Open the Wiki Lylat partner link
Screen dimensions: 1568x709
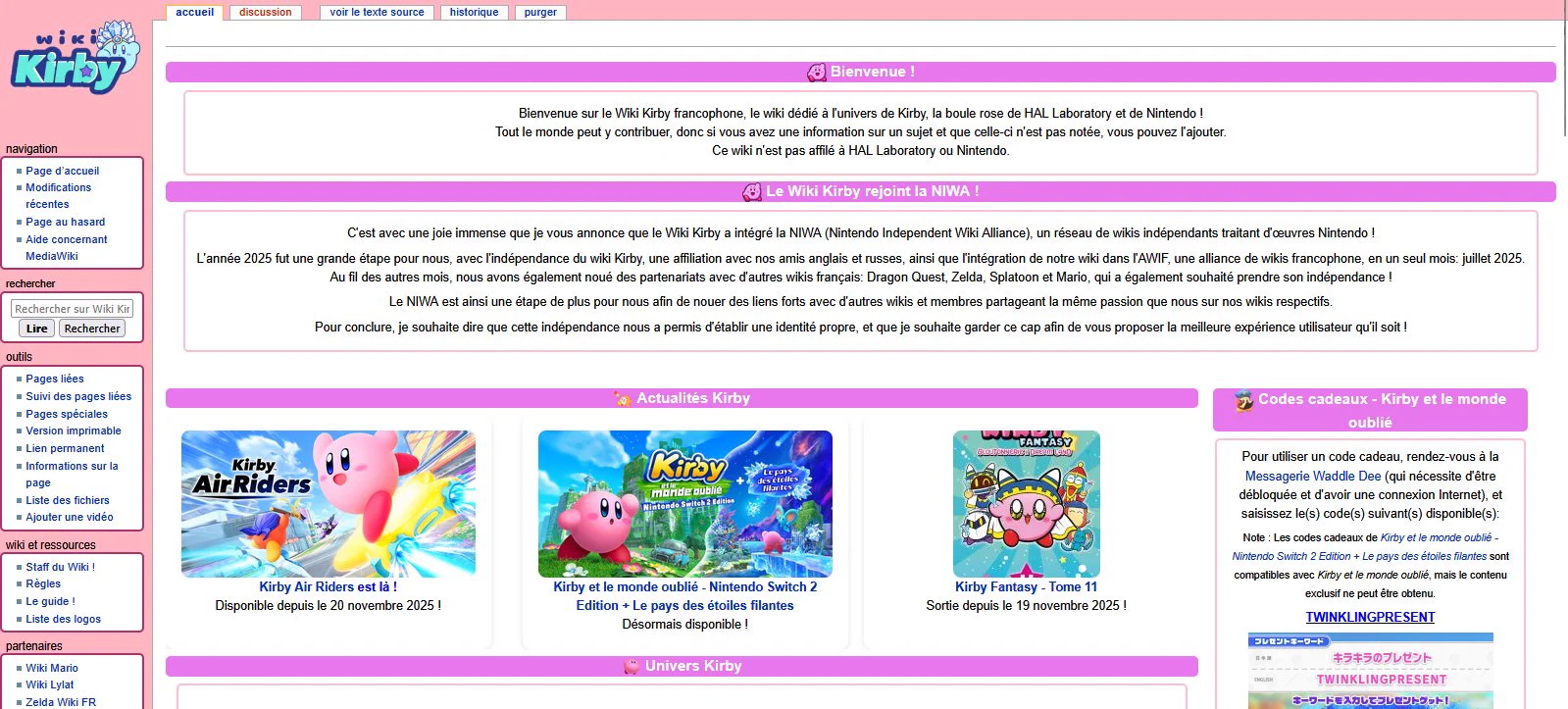[50, 684]
